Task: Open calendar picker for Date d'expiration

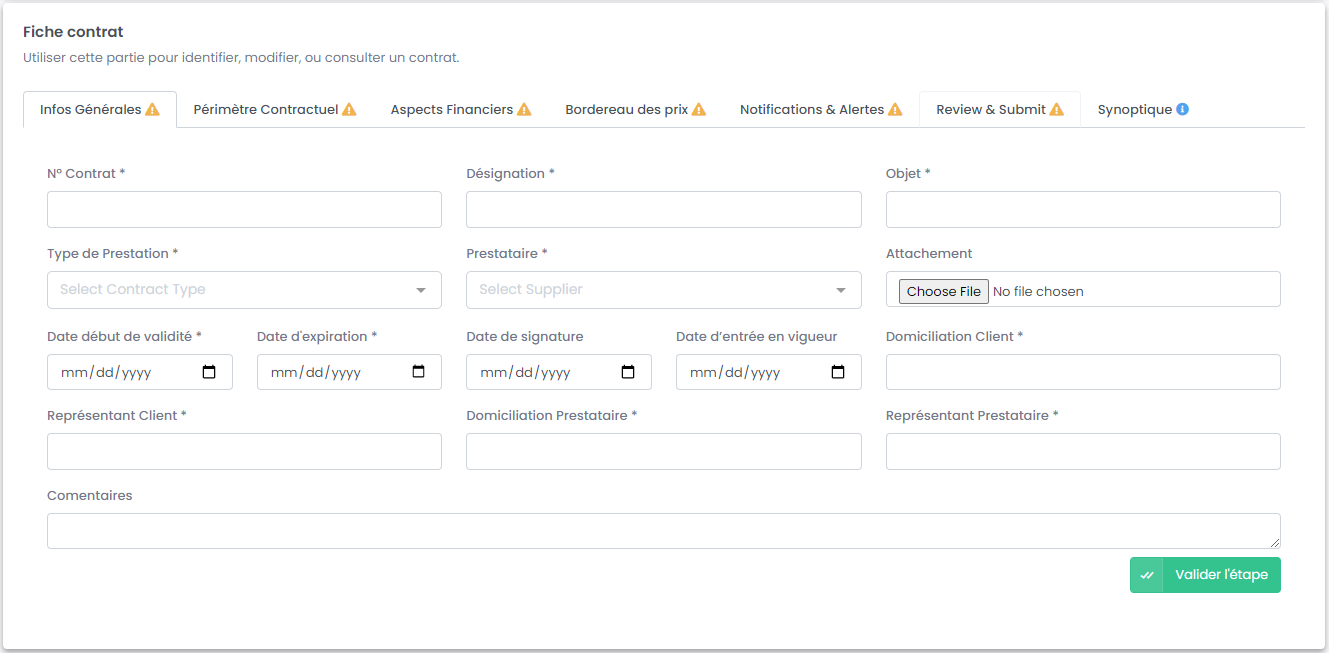Action: [419, 372]
